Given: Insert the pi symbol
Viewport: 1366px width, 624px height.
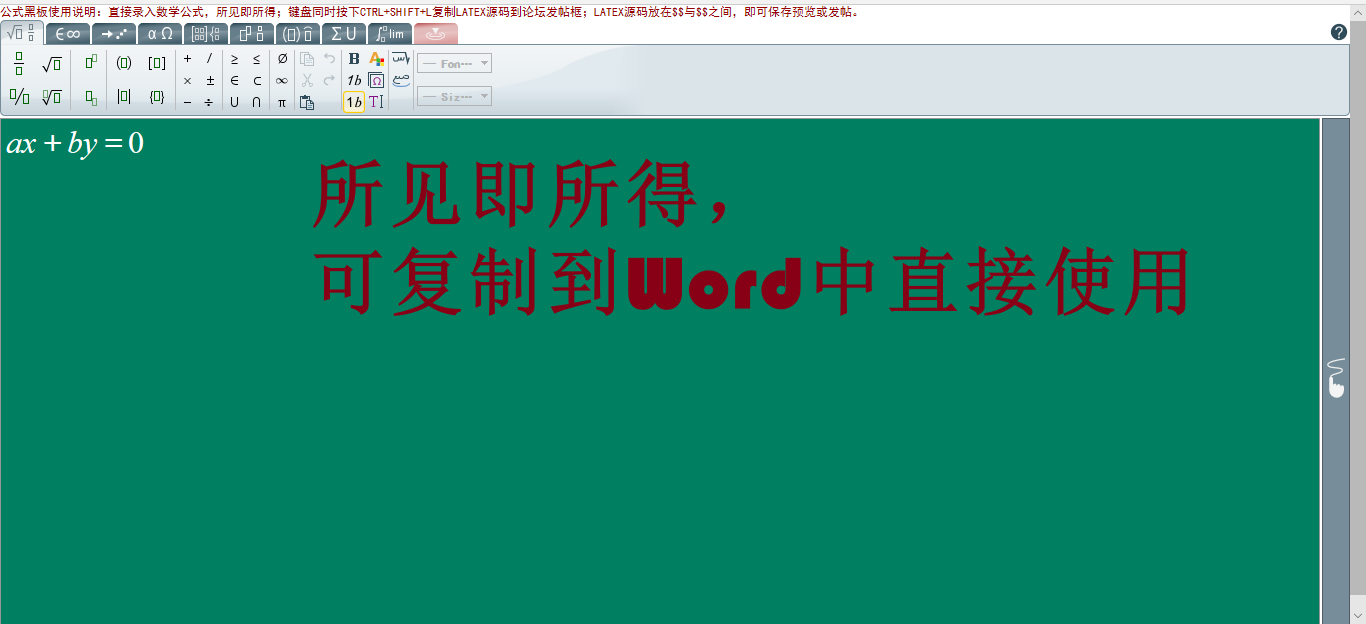Looking at the screenshot, I should click(x=282, y=102).
